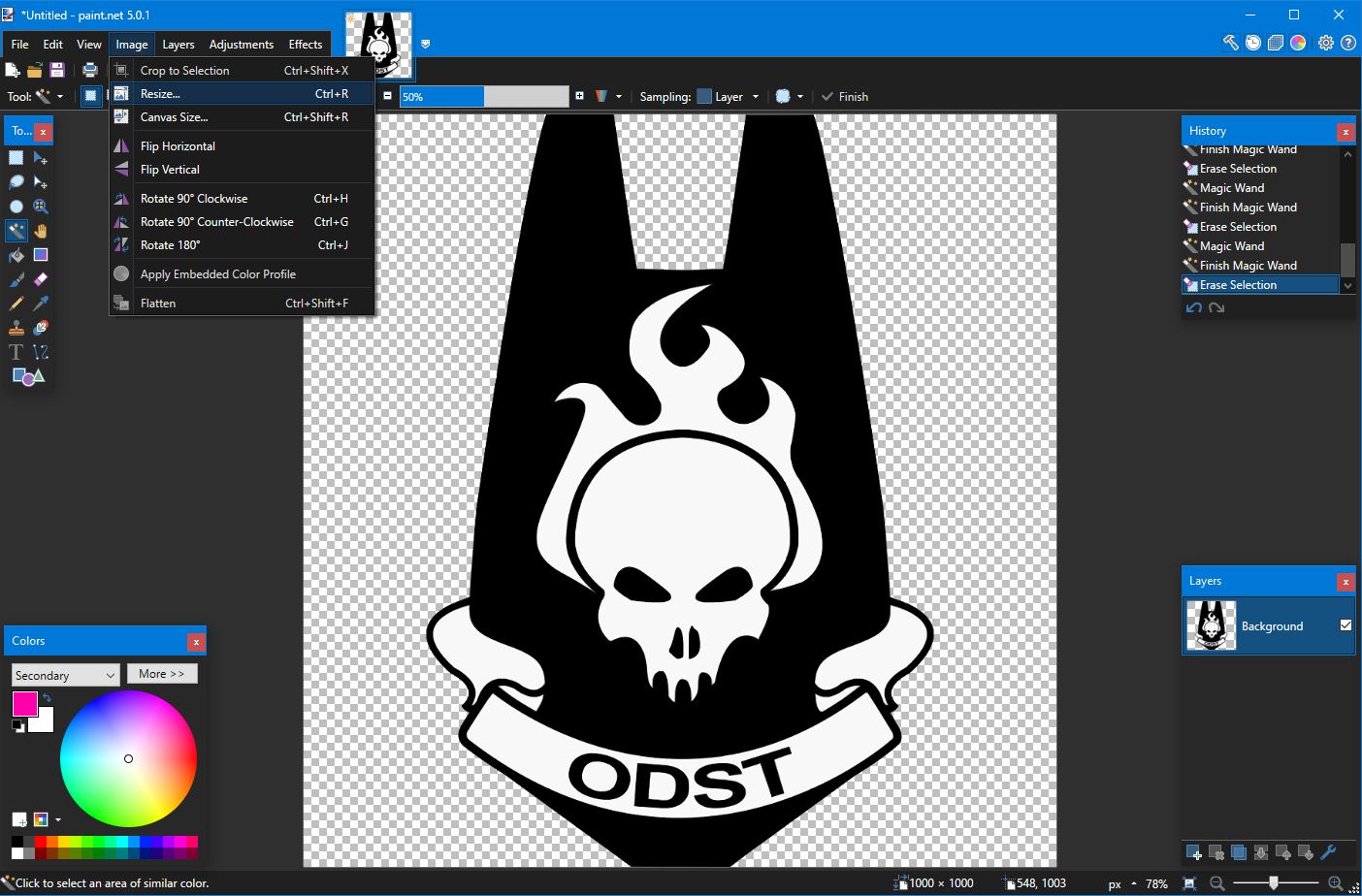Swap primary and secondary colors
Image resolution: width=1362 pixels, height=896 pixels.
point(47,698)
